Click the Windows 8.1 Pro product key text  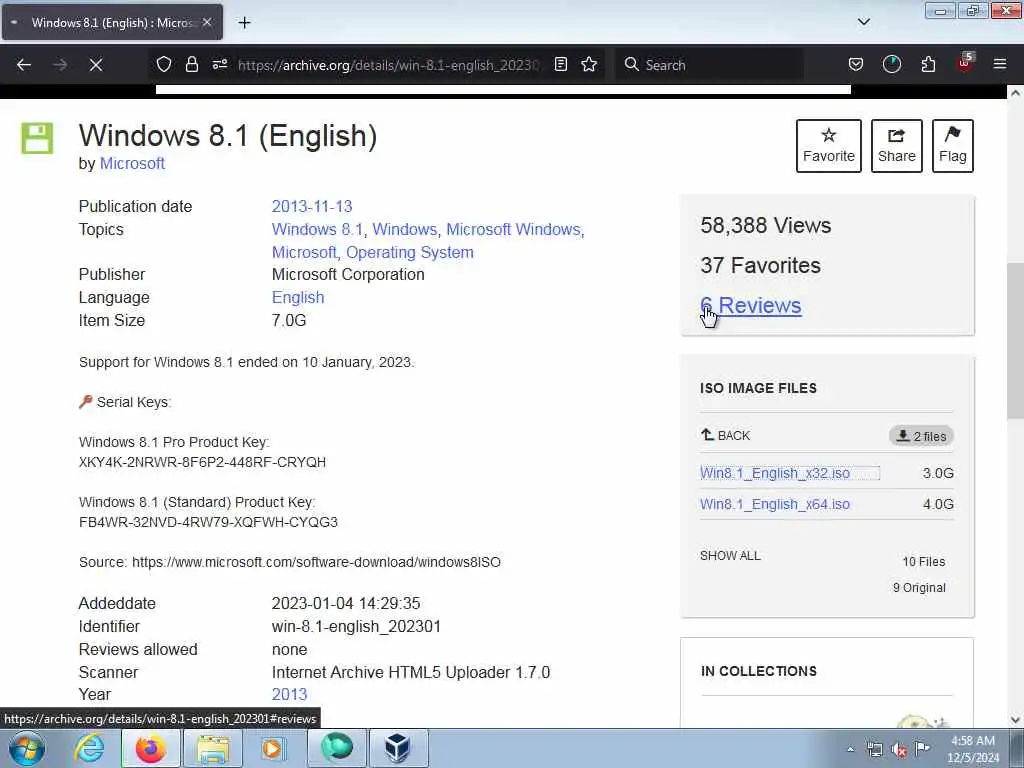coord(202,462)
